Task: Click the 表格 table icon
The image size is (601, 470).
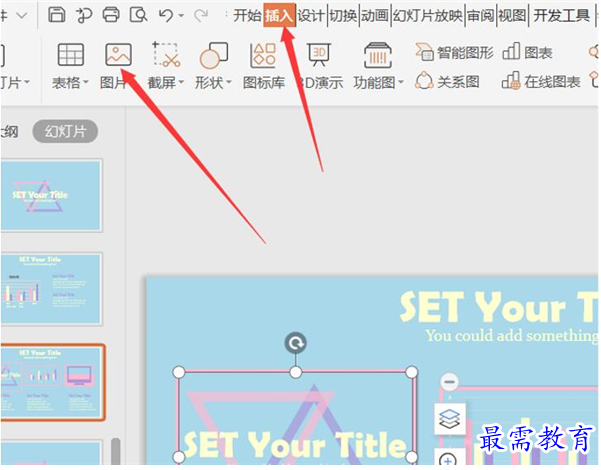Action: [71, 54]
